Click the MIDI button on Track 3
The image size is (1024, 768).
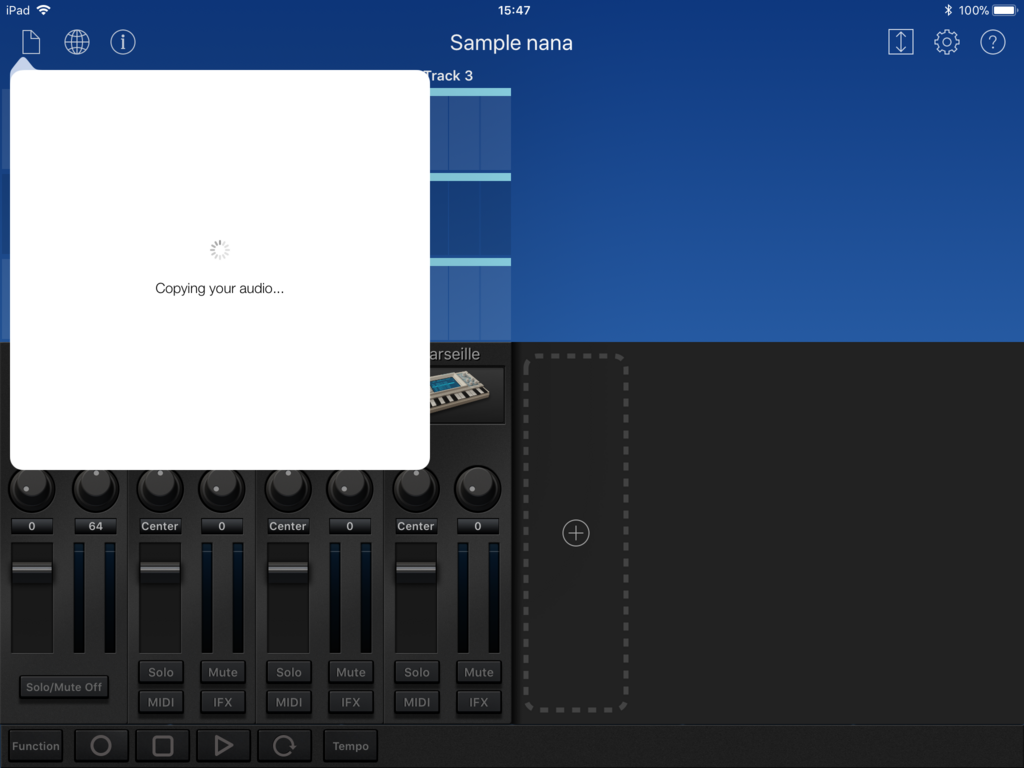[x=417, y=702]
